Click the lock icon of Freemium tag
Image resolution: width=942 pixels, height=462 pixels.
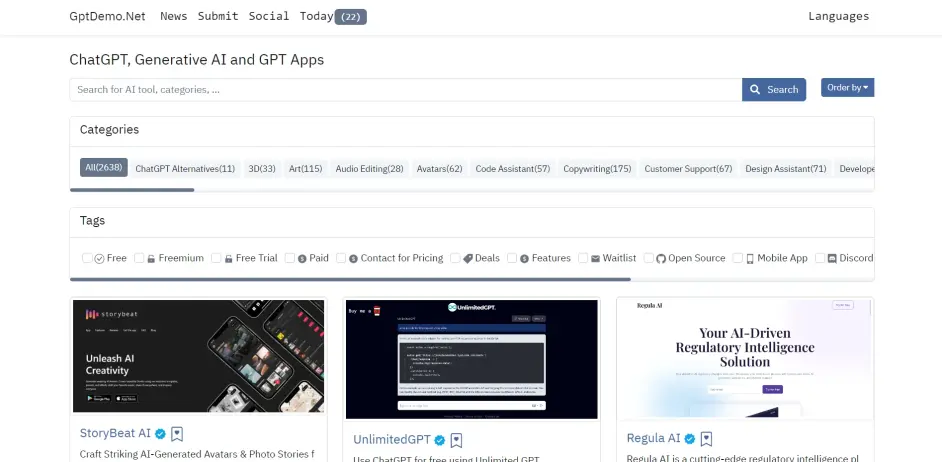click(151, 258)
